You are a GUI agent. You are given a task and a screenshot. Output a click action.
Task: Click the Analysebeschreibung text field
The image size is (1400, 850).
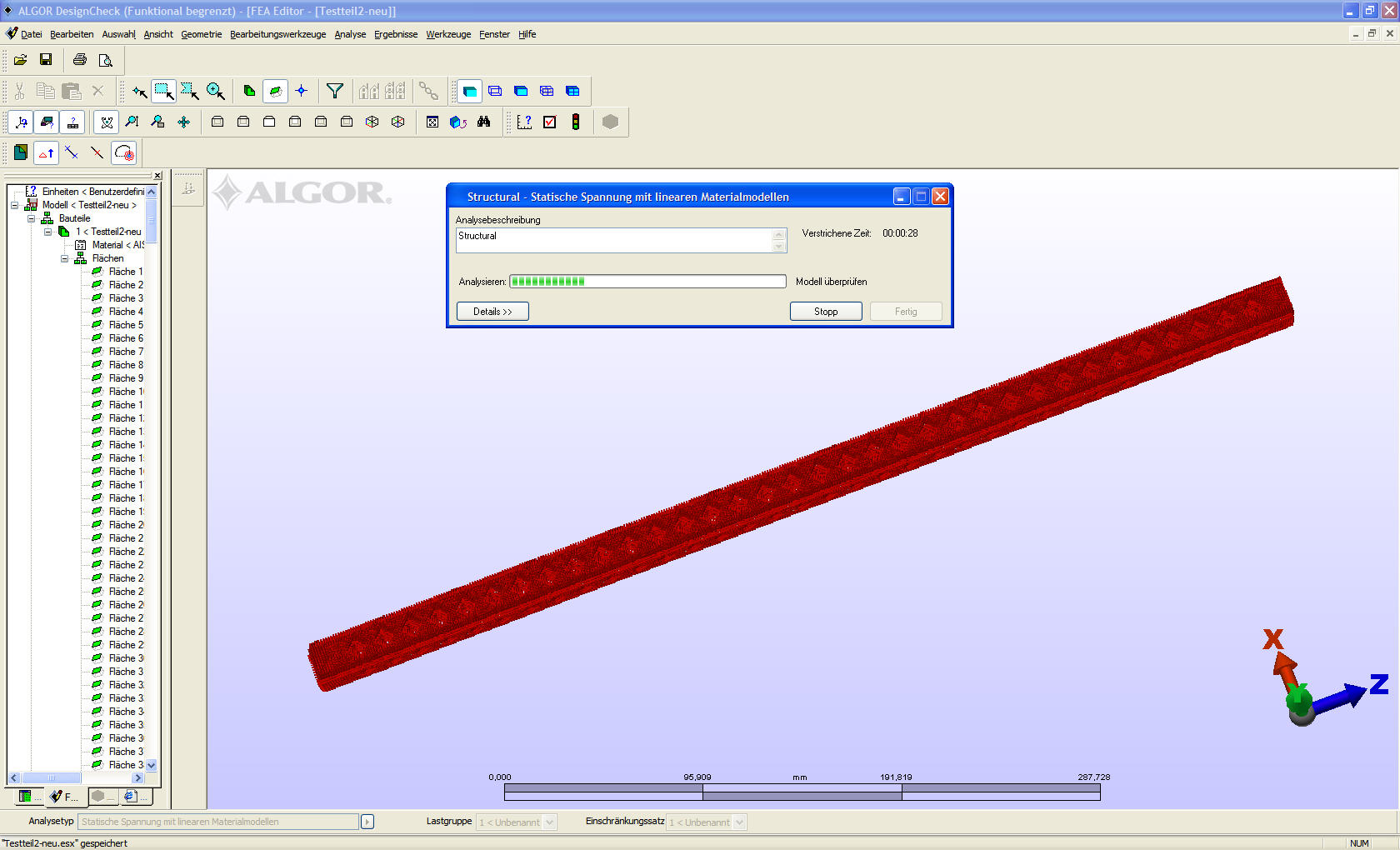coord(614,240)
